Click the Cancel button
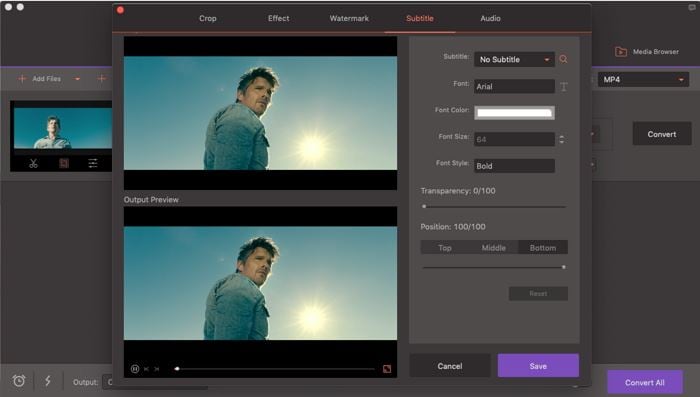 tap(450, 366)
